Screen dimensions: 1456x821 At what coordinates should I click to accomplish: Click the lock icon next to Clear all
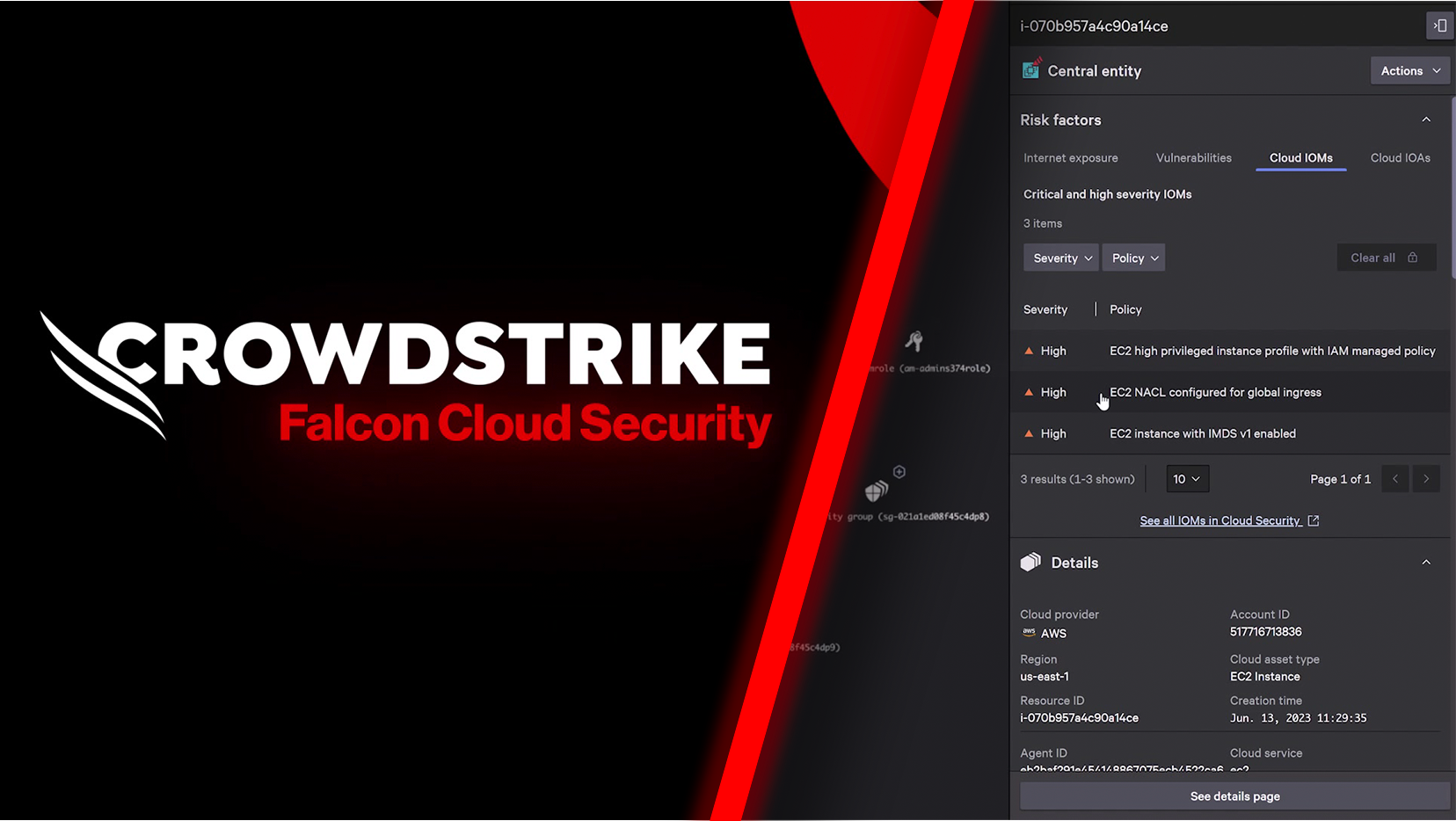[x=1412, y=257]
